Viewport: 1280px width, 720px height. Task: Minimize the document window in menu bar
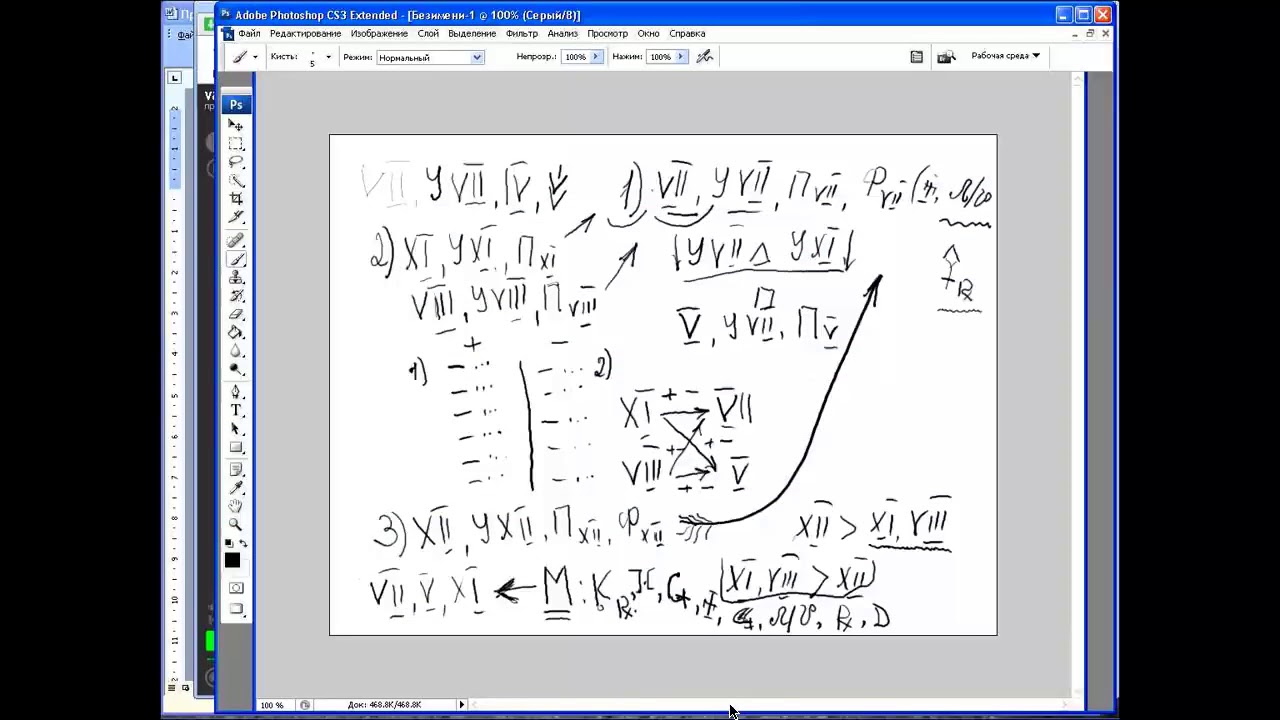click(x=1075, y=34)
